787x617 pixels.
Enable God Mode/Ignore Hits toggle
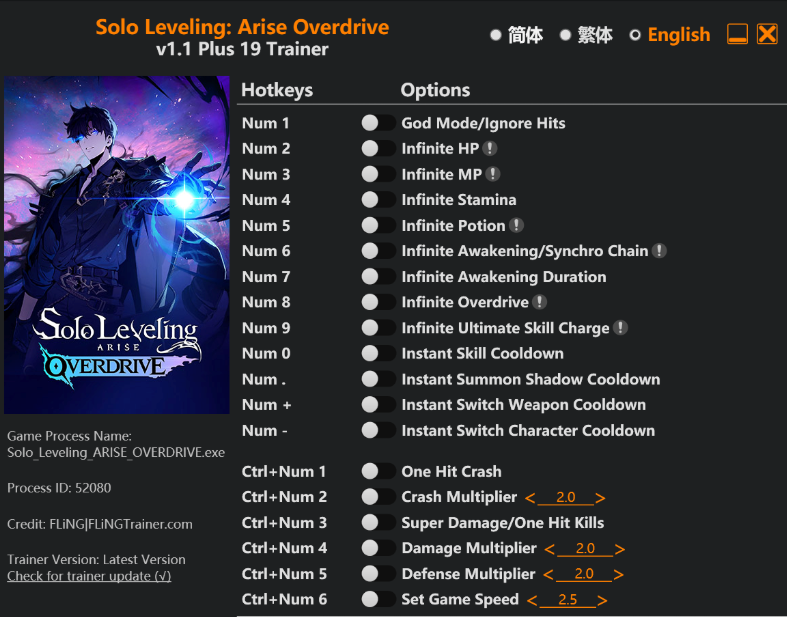click(378, 123)
